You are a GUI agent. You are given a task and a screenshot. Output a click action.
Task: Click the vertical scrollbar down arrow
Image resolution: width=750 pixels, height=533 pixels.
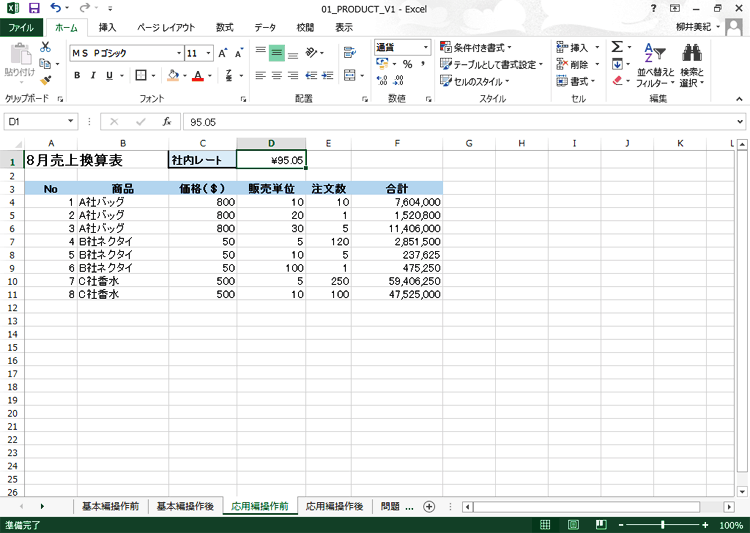(742, 491)
